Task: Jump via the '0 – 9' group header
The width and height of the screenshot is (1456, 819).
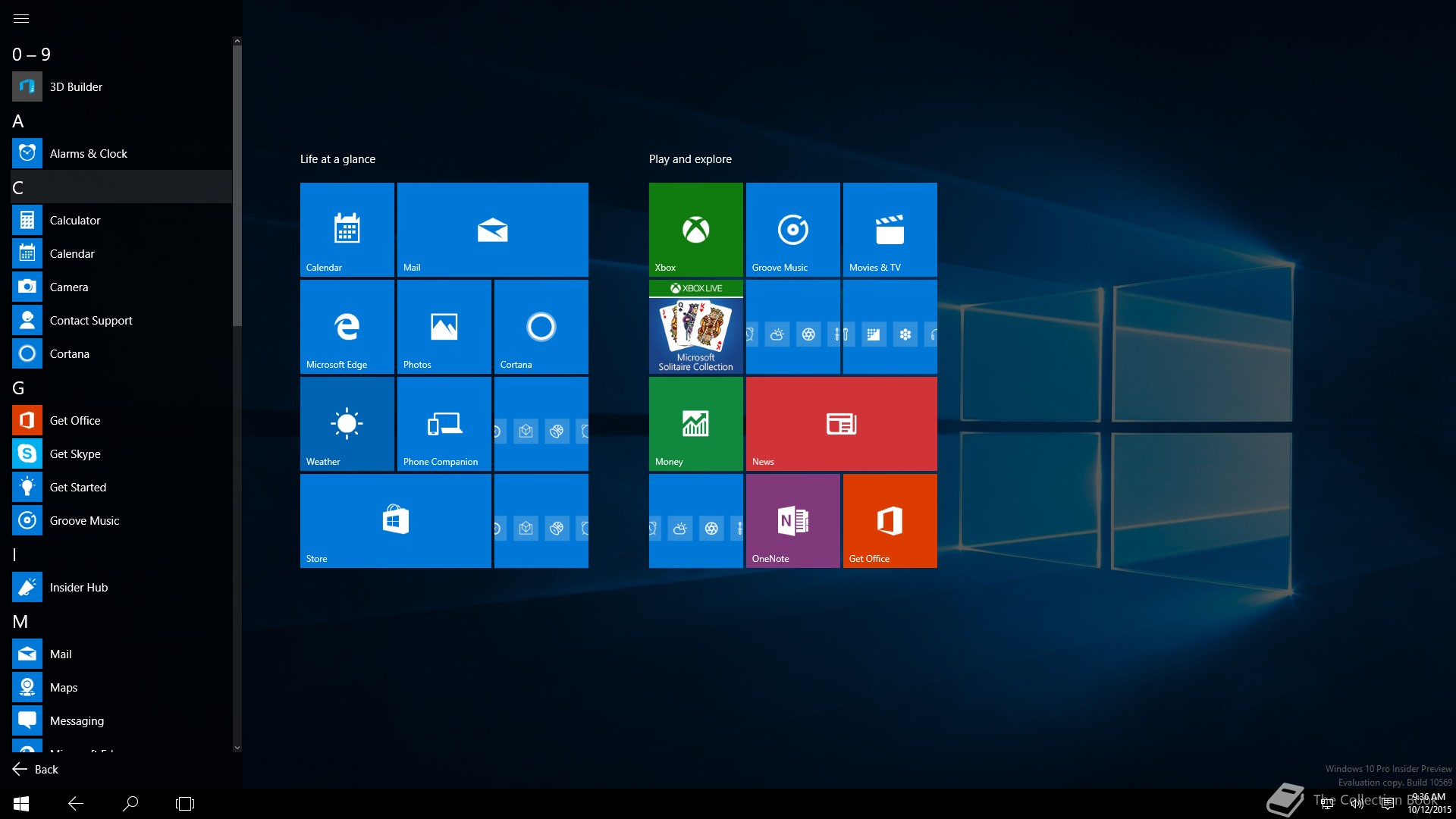Action: pos(121,54)
